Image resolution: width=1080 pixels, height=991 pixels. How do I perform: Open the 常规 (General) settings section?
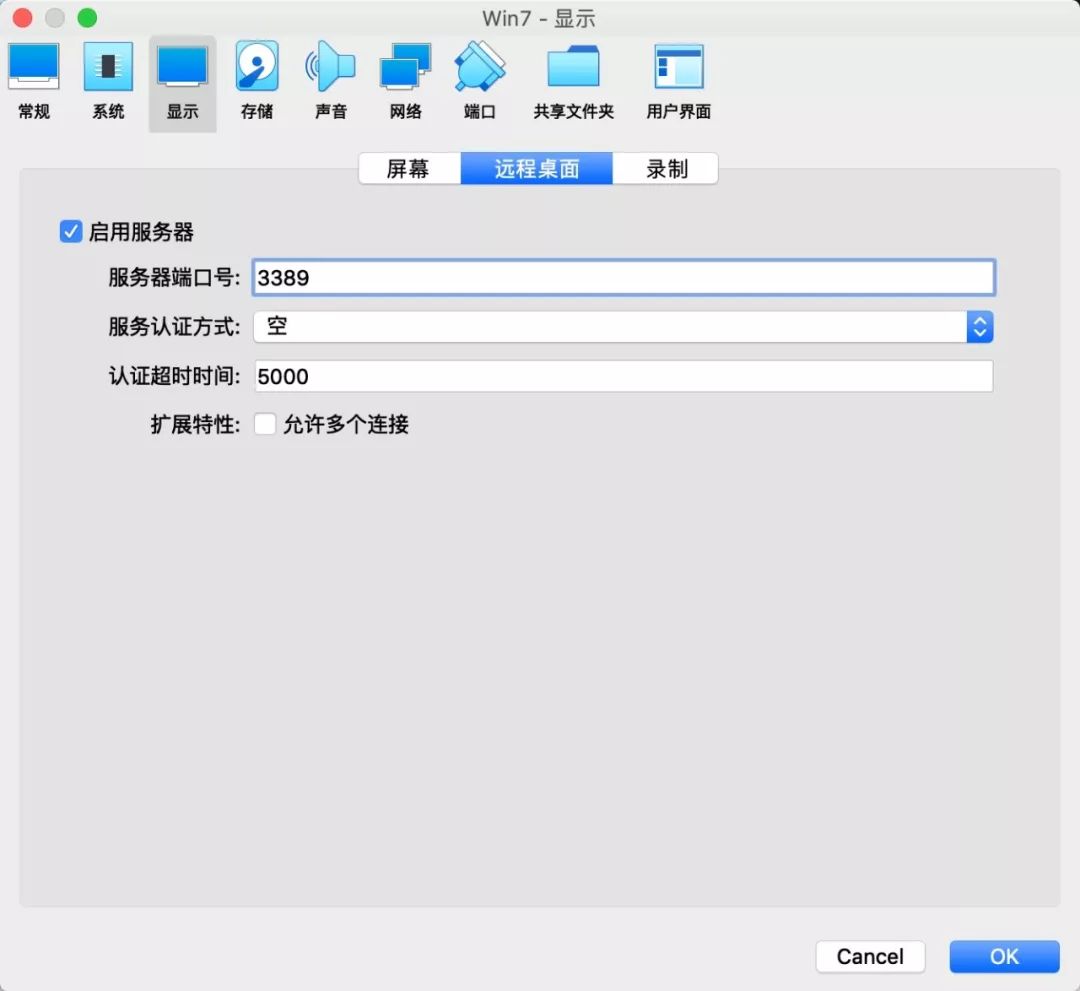tap(34, 81)
